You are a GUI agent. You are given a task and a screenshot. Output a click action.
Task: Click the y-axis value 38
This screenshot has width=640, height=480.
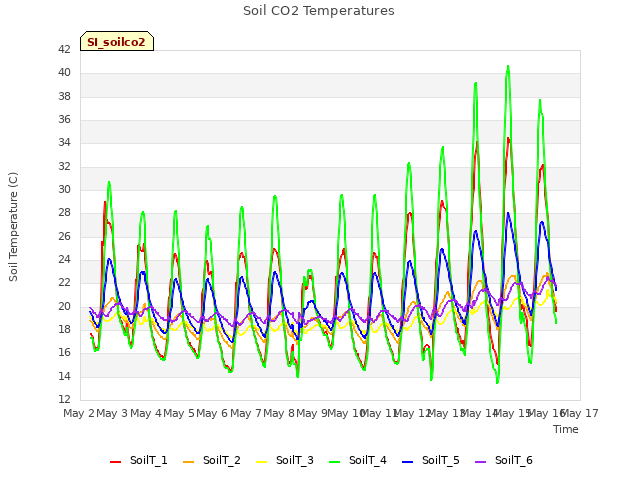64,96
